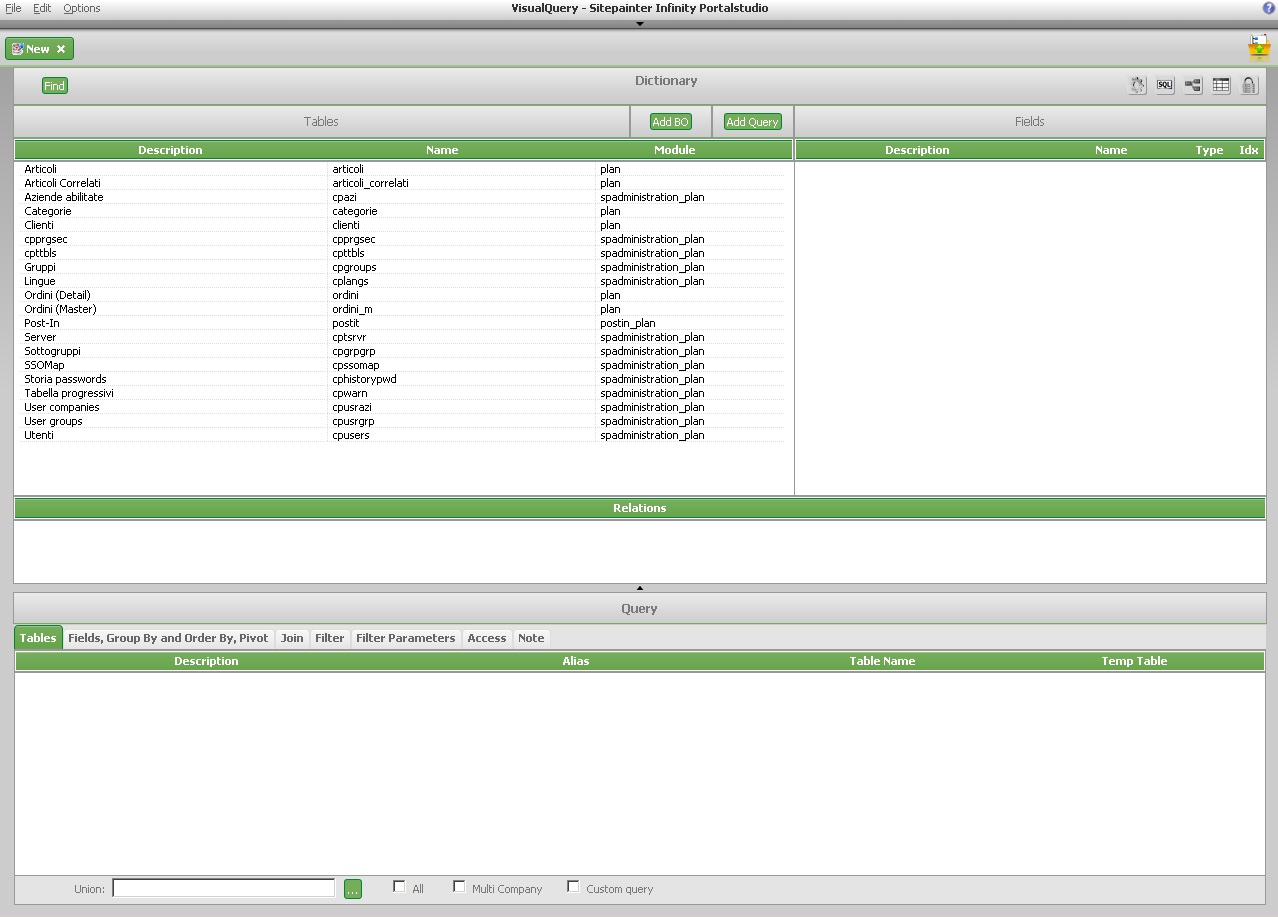1278x917 pixels.
Task: Open the blue help question mark icon
Action: [x=1269, y=8]
